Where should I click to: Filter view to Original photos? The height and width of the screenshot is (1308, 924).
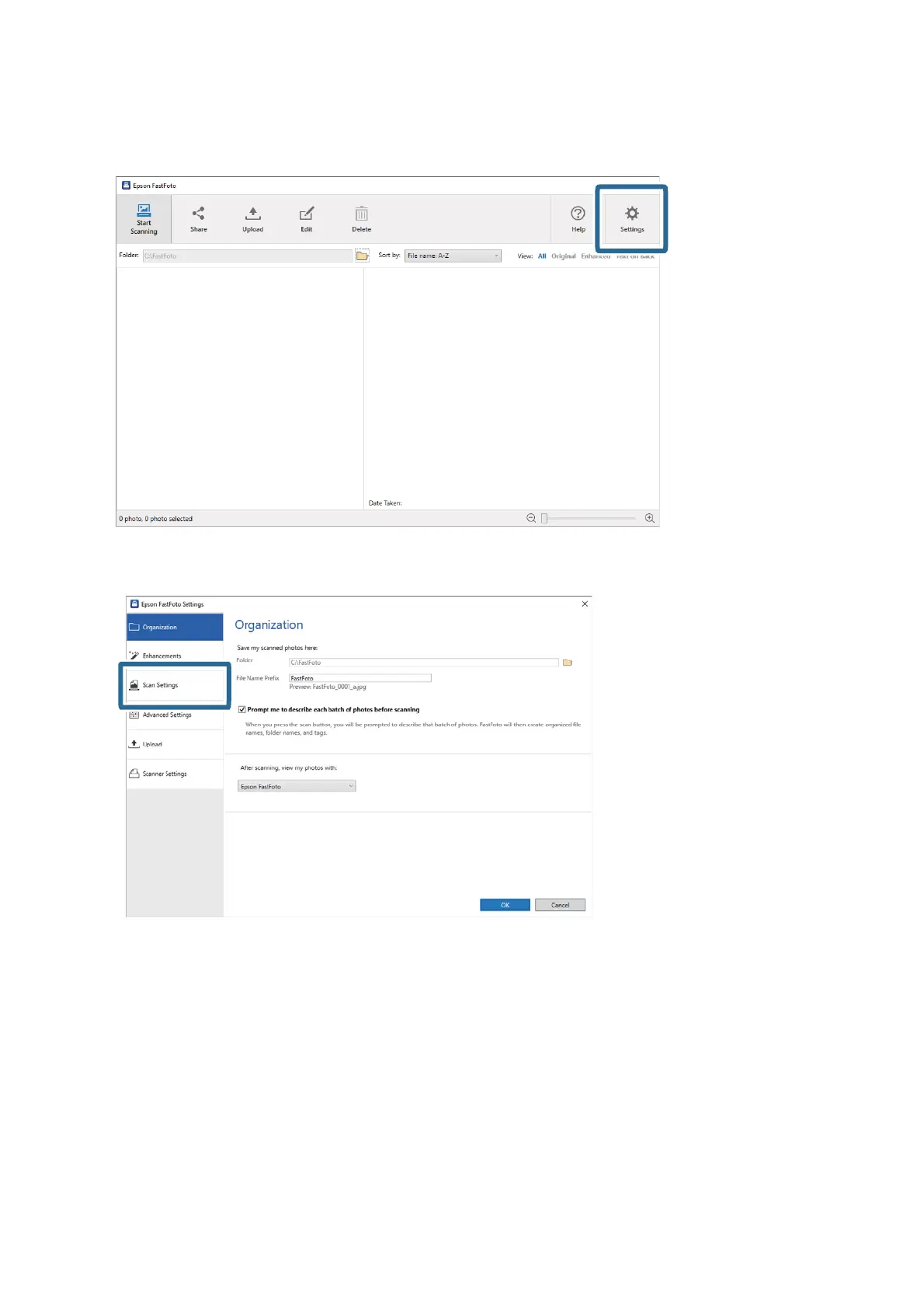point(564,256)
